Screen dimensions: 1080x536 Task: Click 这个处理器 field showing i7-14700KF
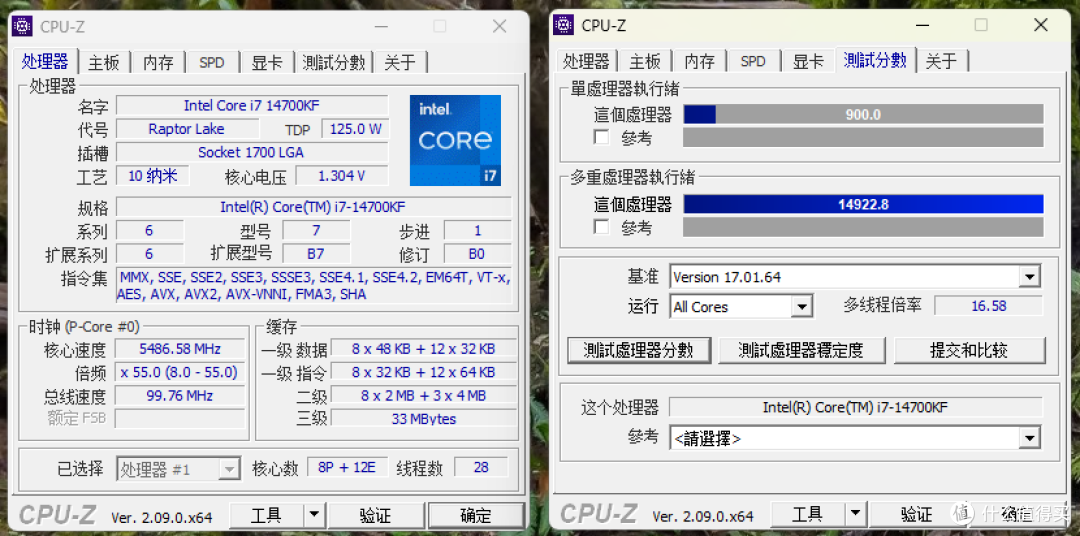855,407
